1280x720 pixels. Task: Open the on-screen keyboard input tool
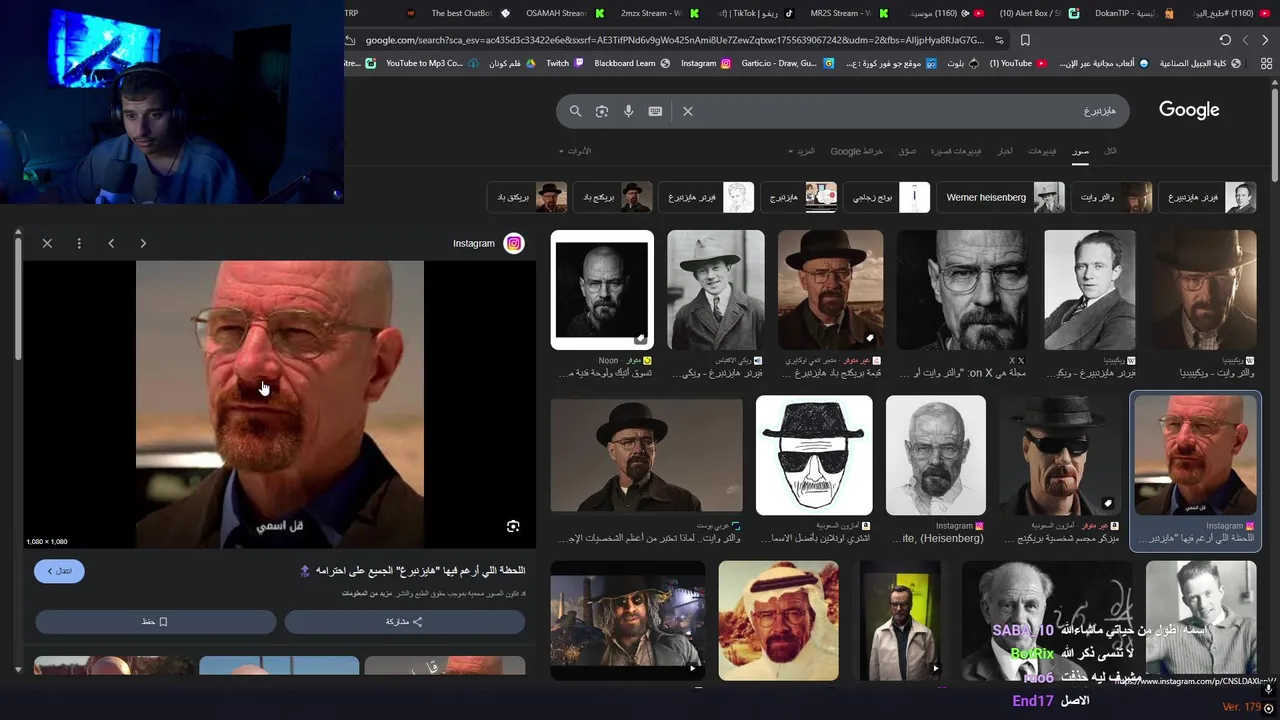[x=655, y=111]
